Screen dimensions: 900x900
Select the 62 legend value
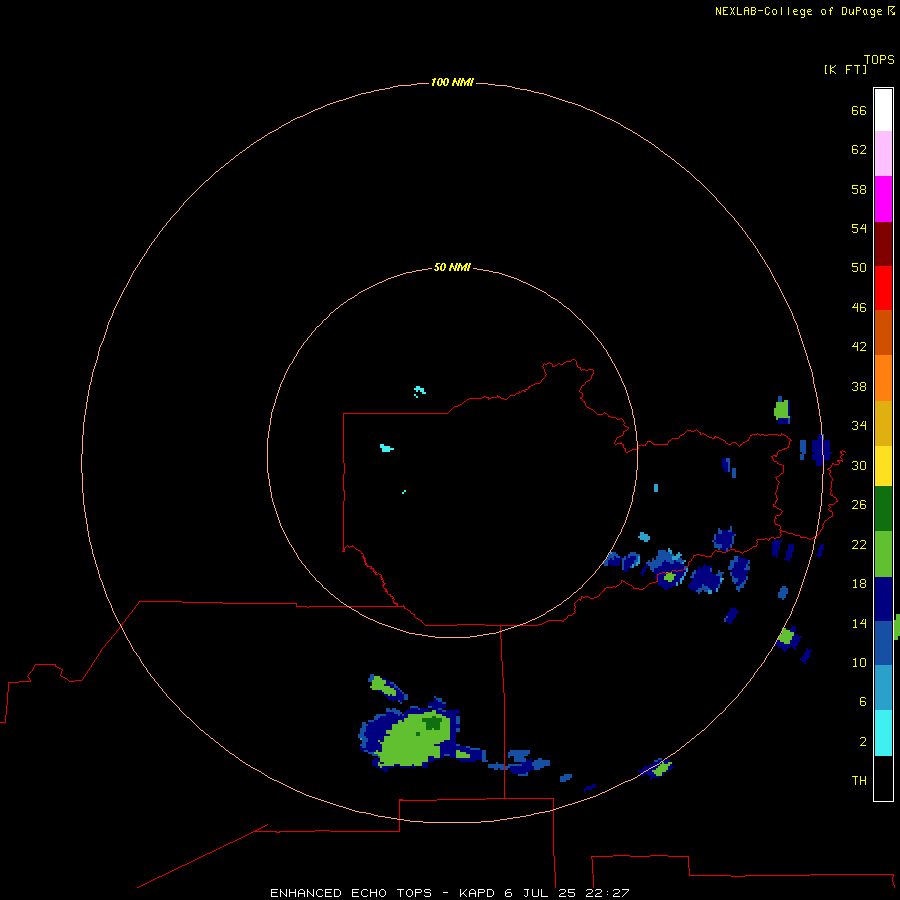859,149
